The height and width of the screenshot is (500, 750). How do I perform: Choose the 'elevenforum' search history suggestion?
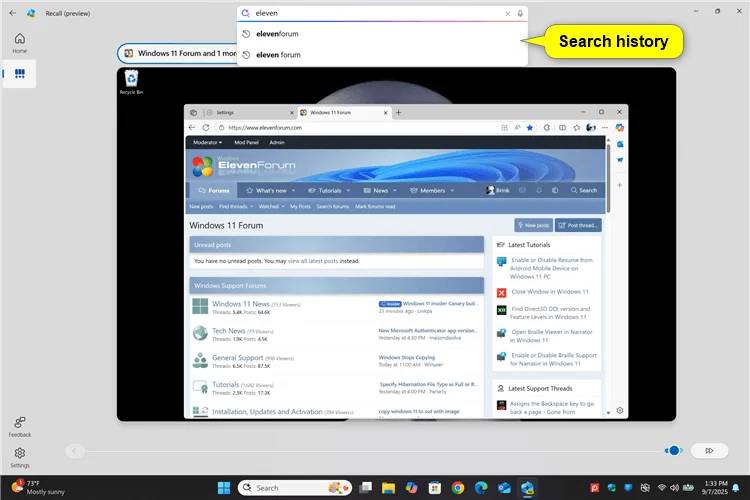click(382, 34)
